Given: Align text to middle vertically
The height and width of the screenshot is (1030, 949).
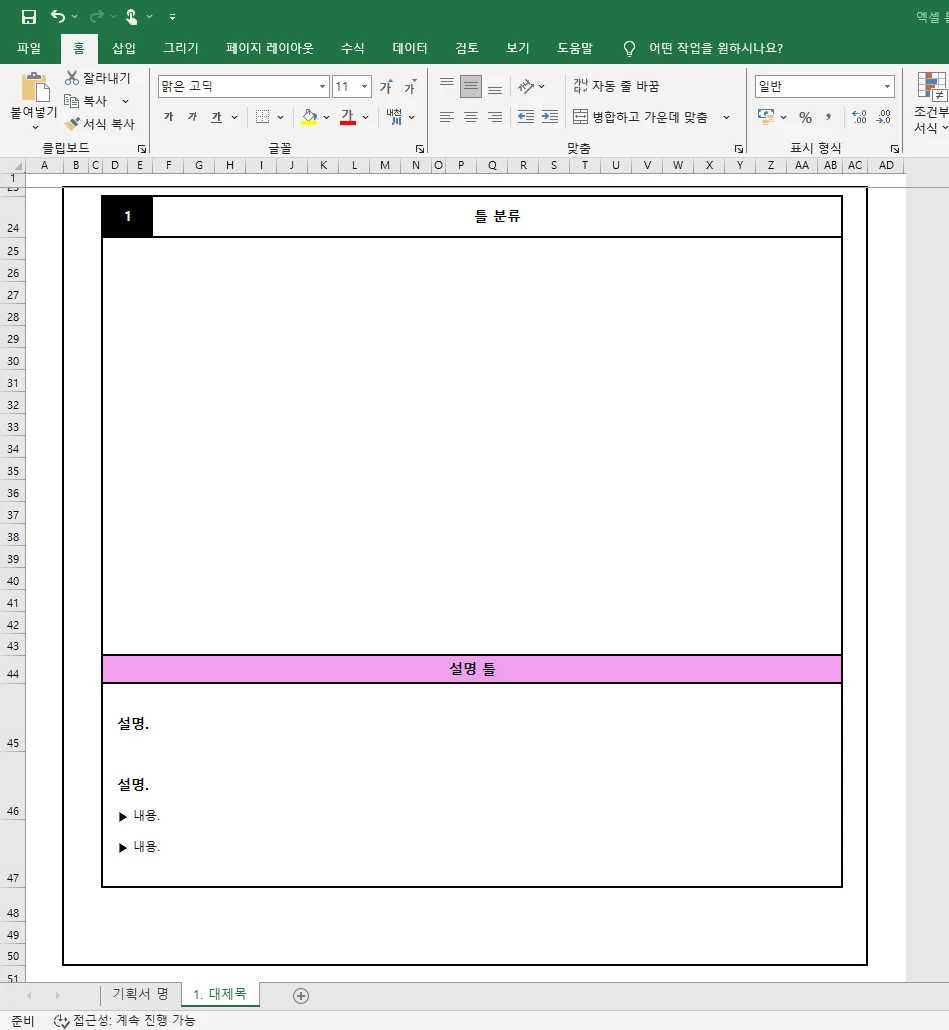Looking at the screenshot, I should click(471, 86).
